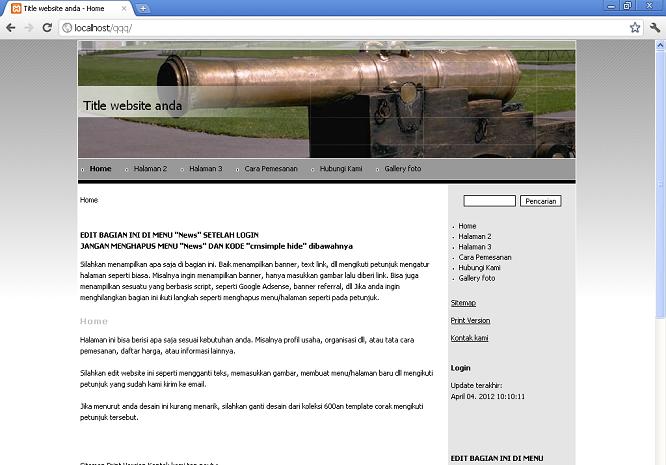This screenshot has width=666, height=465.
Task: Open Halaman 3 in the top navigation bar
Action: pyautogui.click(x=206, y=169)
